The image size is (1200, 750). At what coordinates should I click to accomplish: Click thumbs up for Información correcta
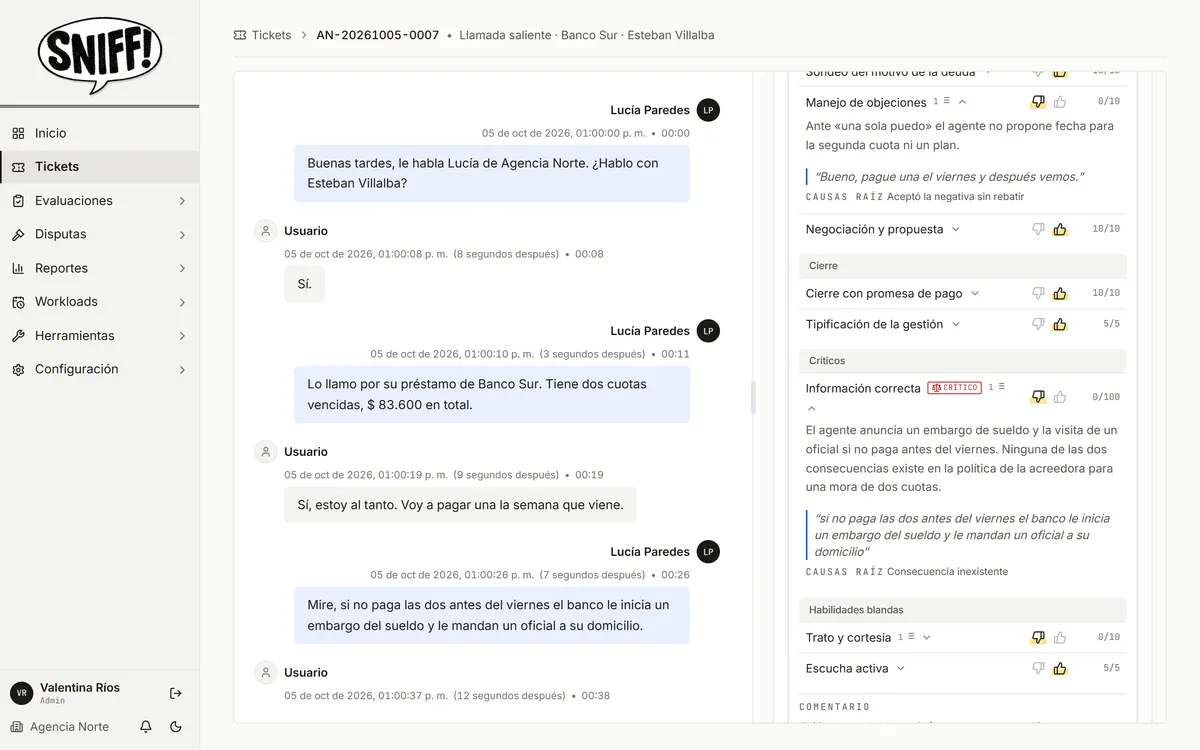(x=1060, y=397)
